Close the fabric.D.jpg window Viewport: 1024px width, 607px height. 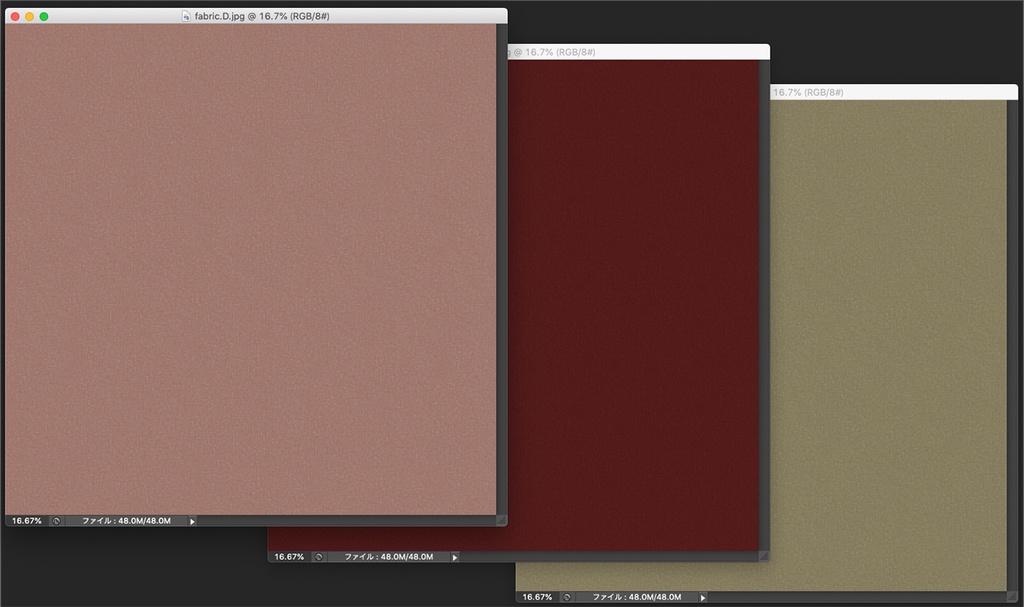[15, 16]
